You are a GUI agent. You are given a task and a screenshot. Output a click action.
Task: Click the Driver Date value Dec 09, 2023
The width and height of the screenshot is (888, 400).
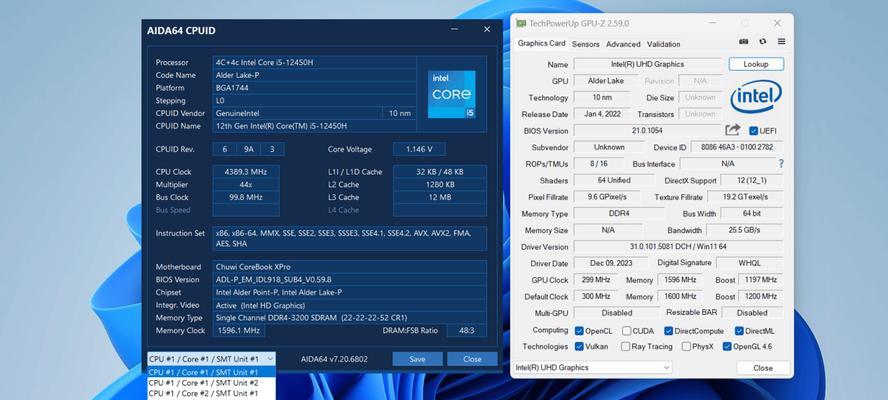(x=610, y=263)
